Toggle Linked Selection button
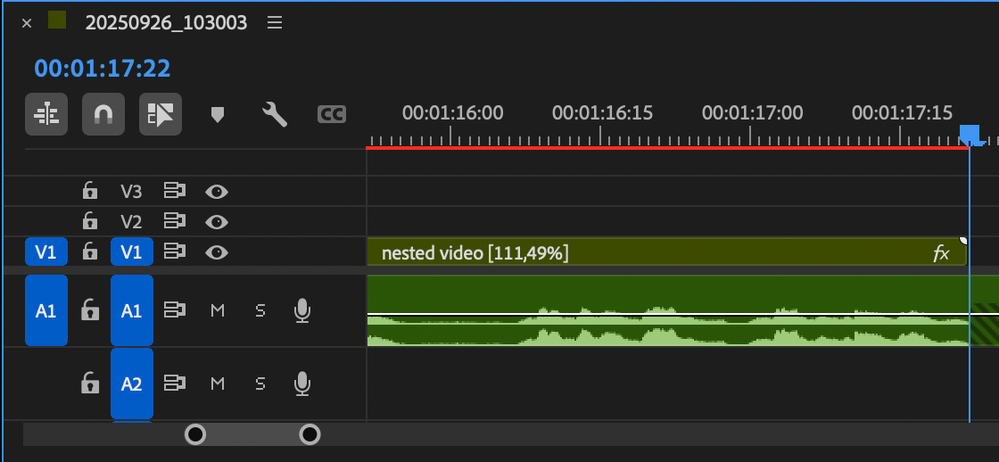 click(160, 115)
